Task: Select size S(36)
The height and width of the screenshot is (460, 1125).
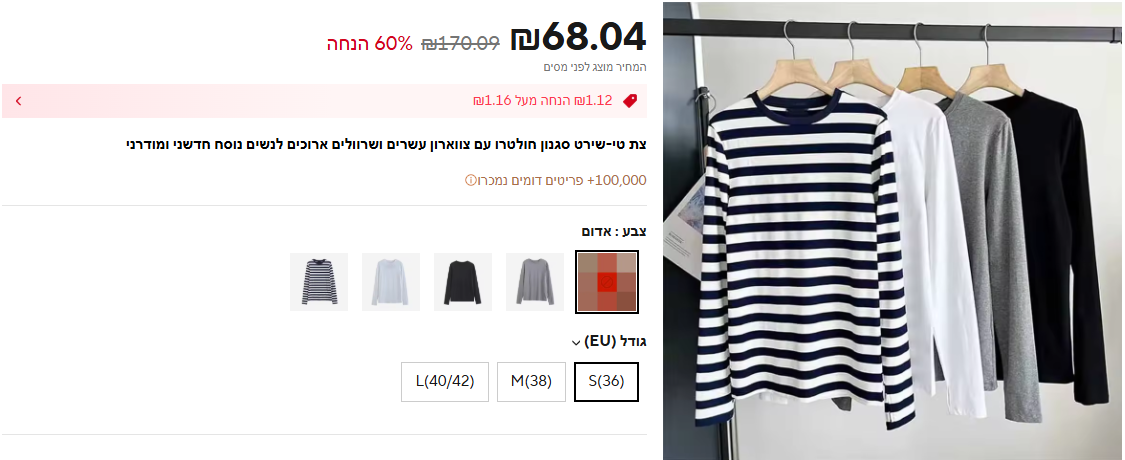Action: click(x=606, y=382)
